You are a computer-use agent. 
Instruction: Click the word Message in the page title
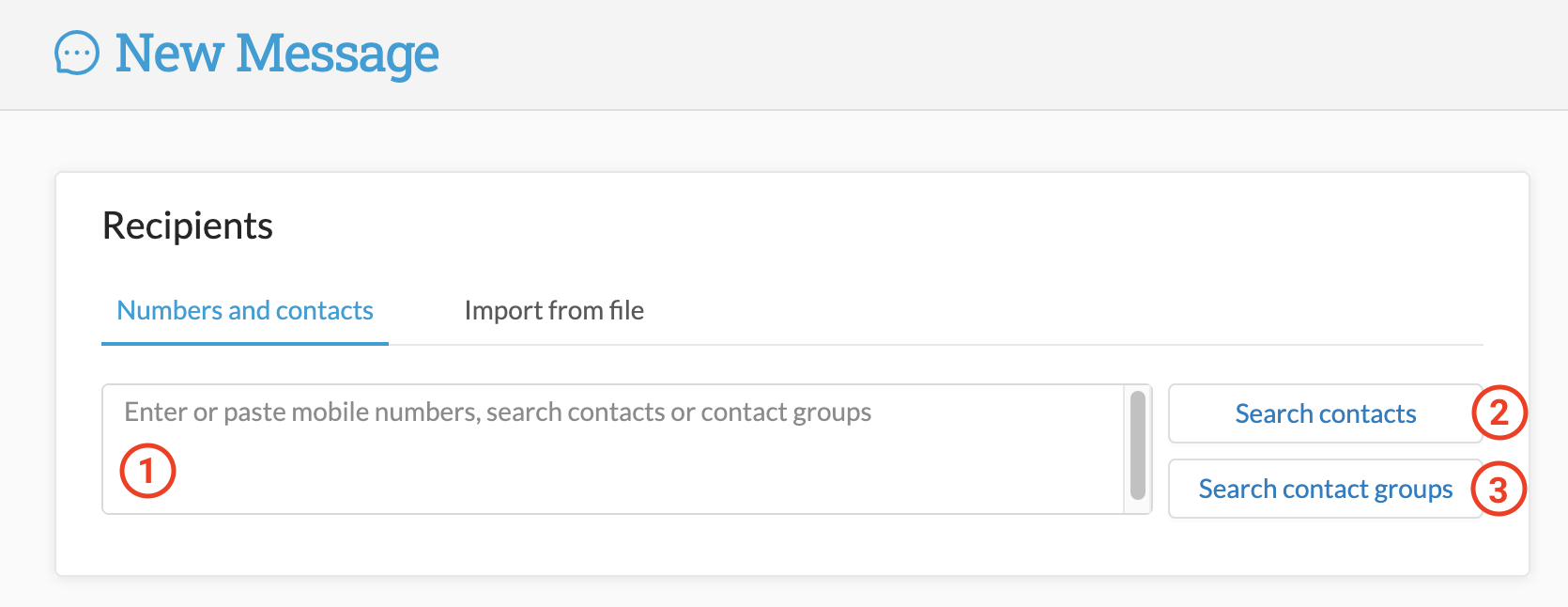tap(338, 53)
